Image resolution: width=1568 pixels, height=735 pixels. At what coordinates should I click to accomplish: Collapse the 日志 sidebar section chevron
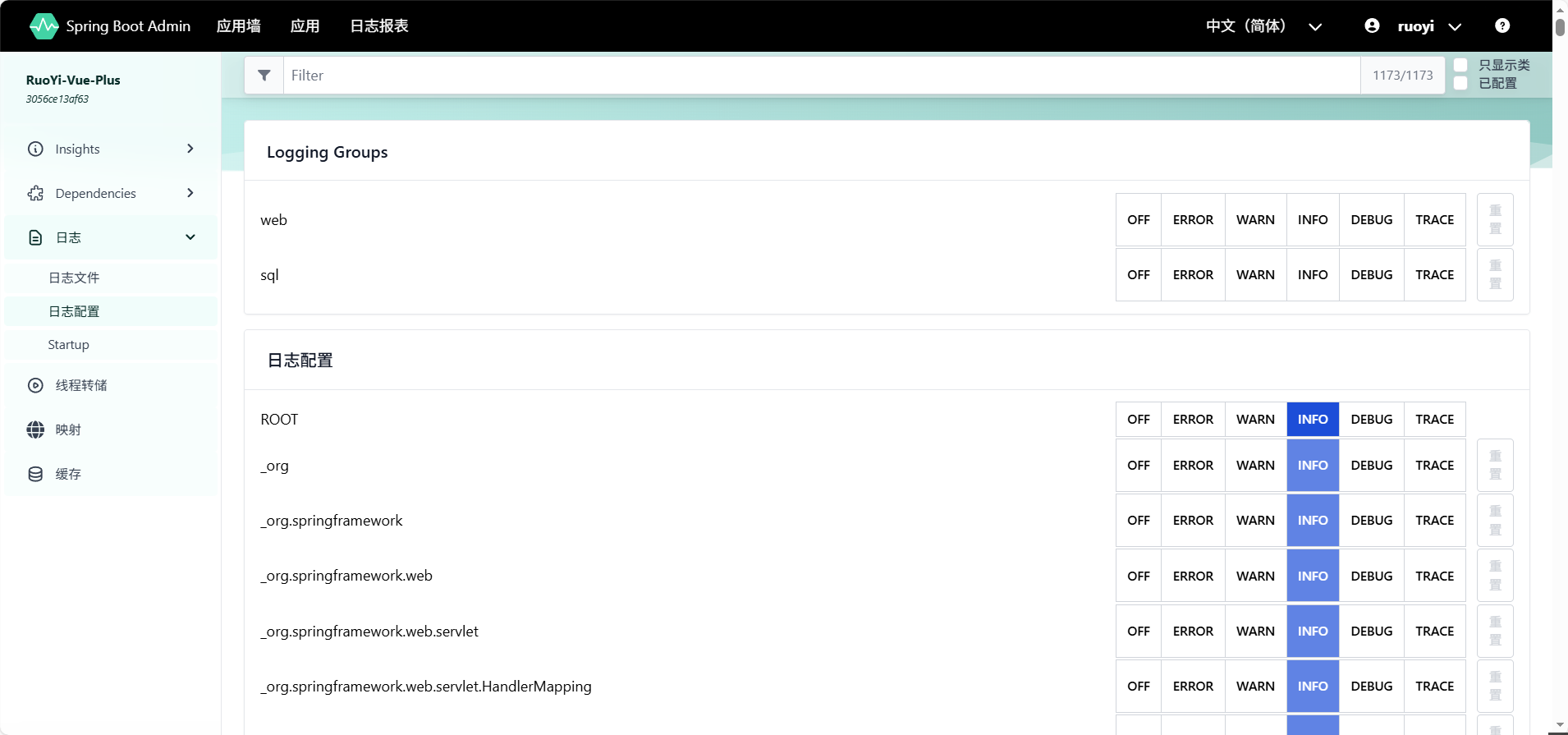[x=190, y=237]
